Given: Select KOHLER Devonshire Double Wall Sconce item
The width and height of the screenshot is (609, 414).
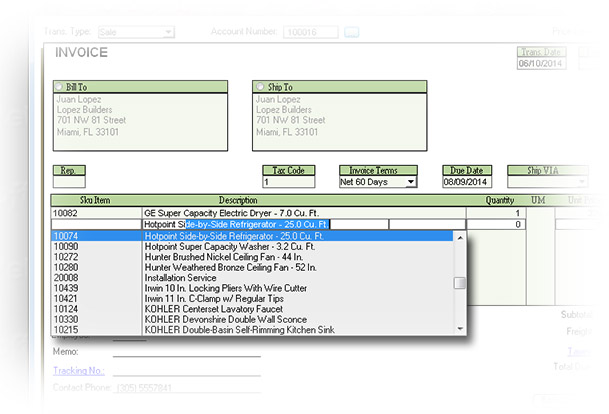Looking at the screenshot, I should [252, 319].
